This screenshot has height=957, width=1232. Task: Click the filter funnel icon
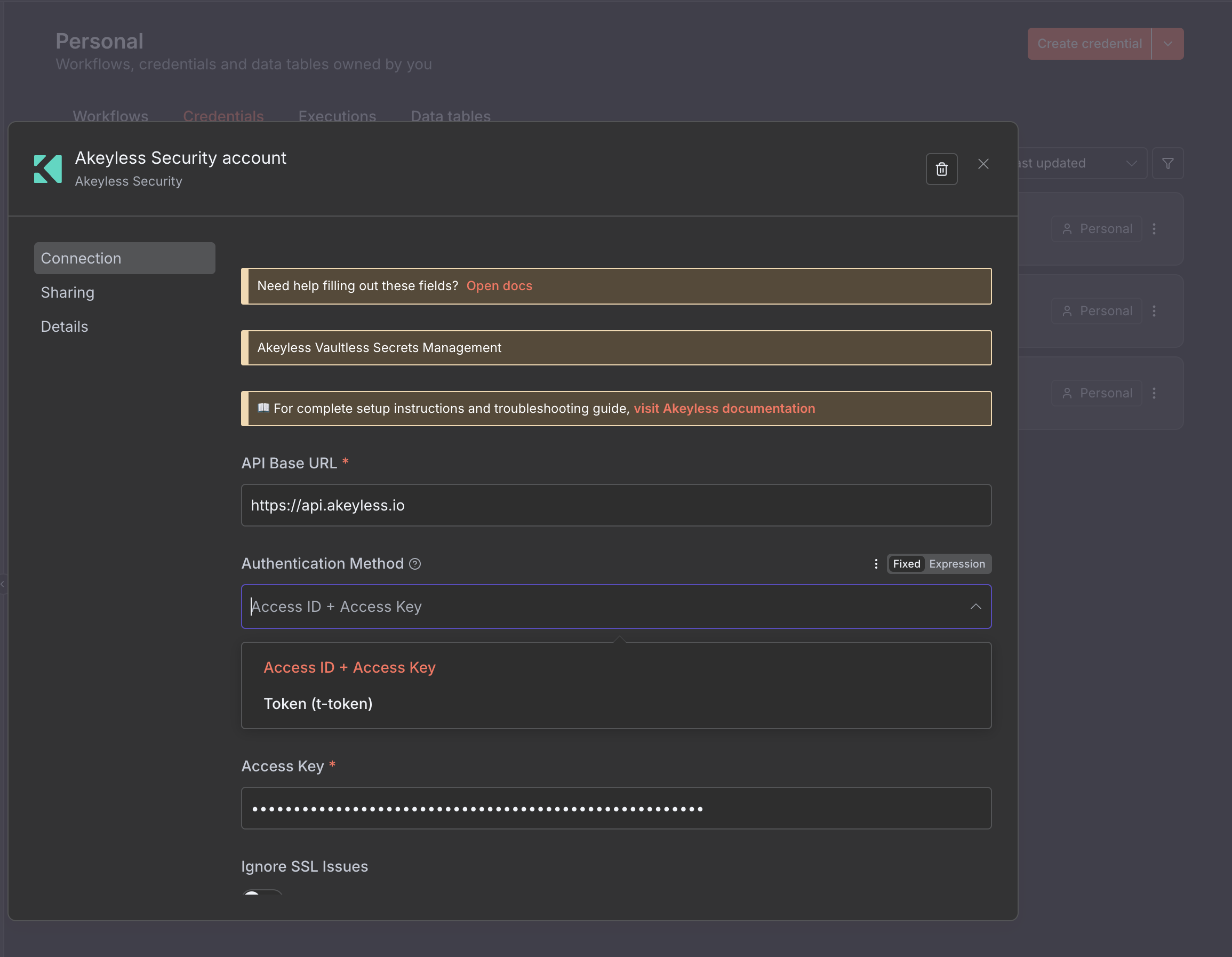click(x=1167, y=164)
